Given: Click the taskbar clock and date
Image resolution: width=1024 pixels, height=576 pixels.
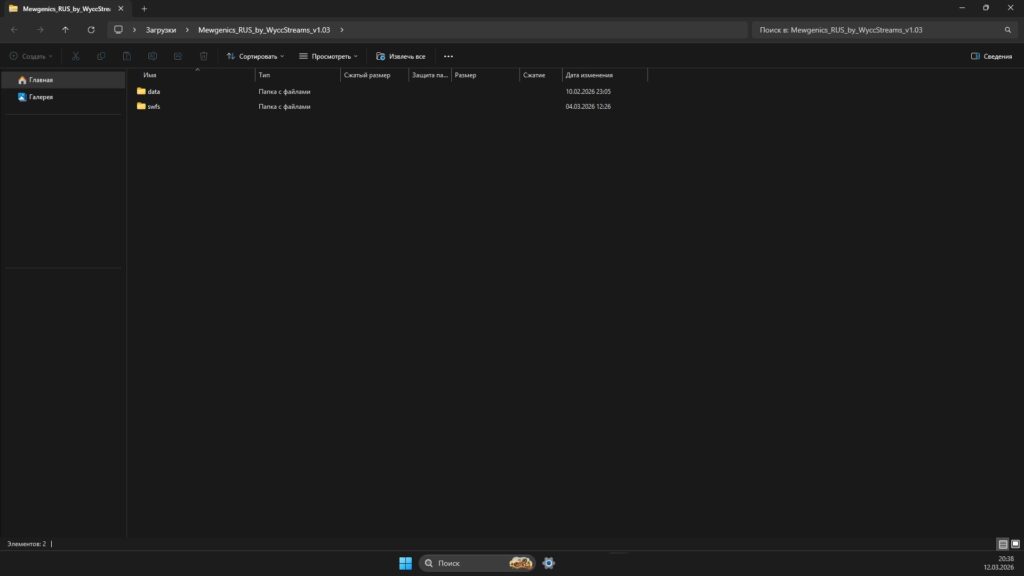Looking at the screenshot, I should (x=999, y=563).
